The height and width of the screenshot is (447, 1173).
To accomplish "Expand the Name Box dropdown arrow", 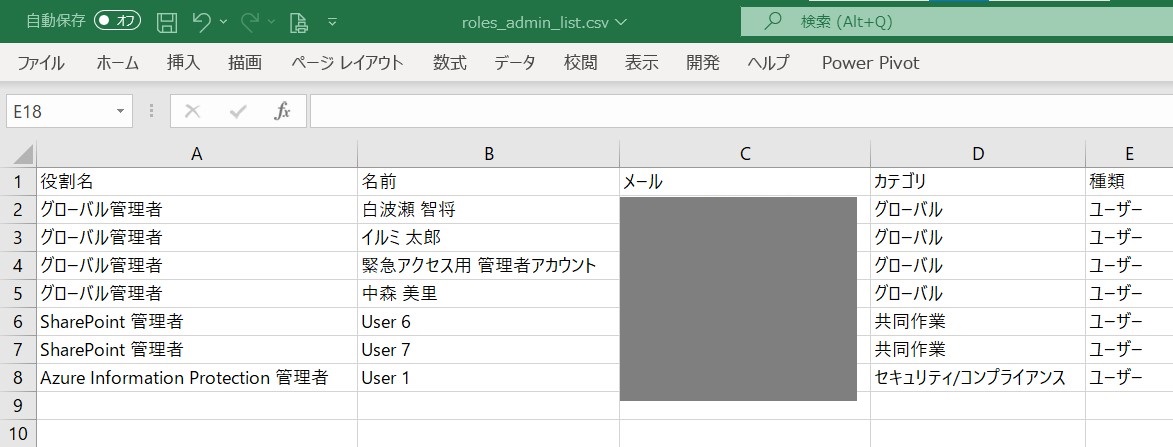I will click(x=120, y=111).
